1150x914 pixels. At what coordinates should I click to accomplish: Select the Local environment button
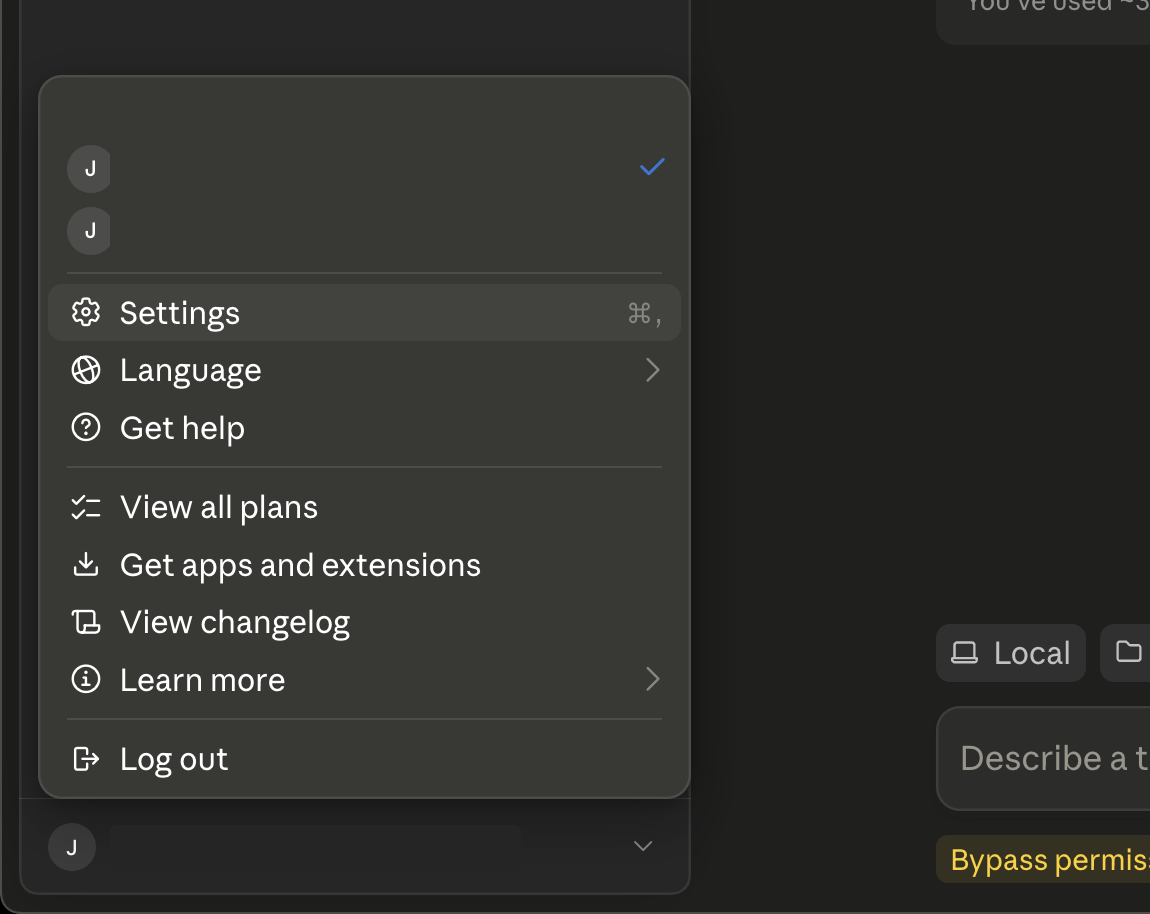[1011, 653]
